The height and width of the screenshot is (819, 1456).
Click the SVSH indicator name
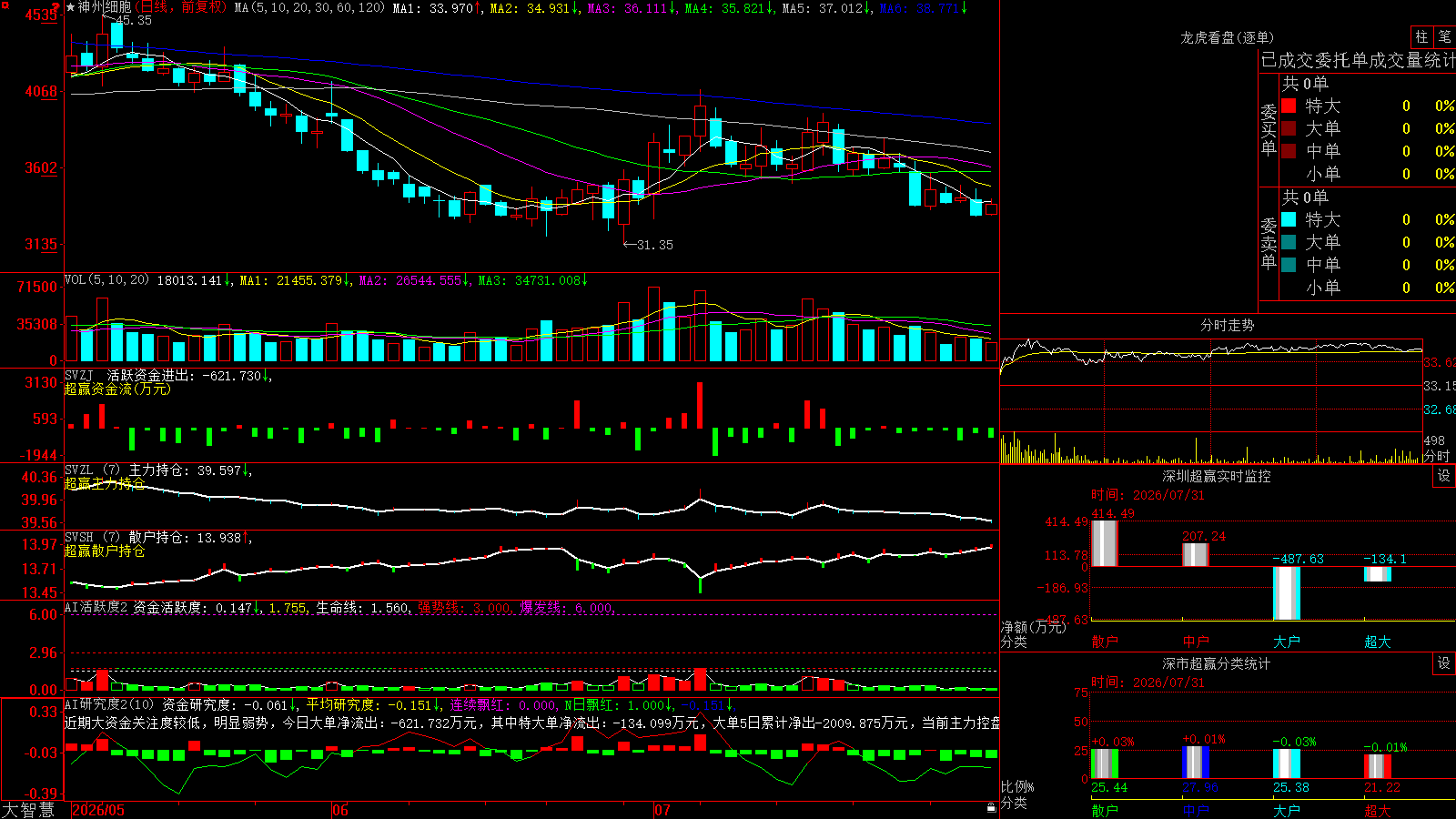click(x=79, y=538)
